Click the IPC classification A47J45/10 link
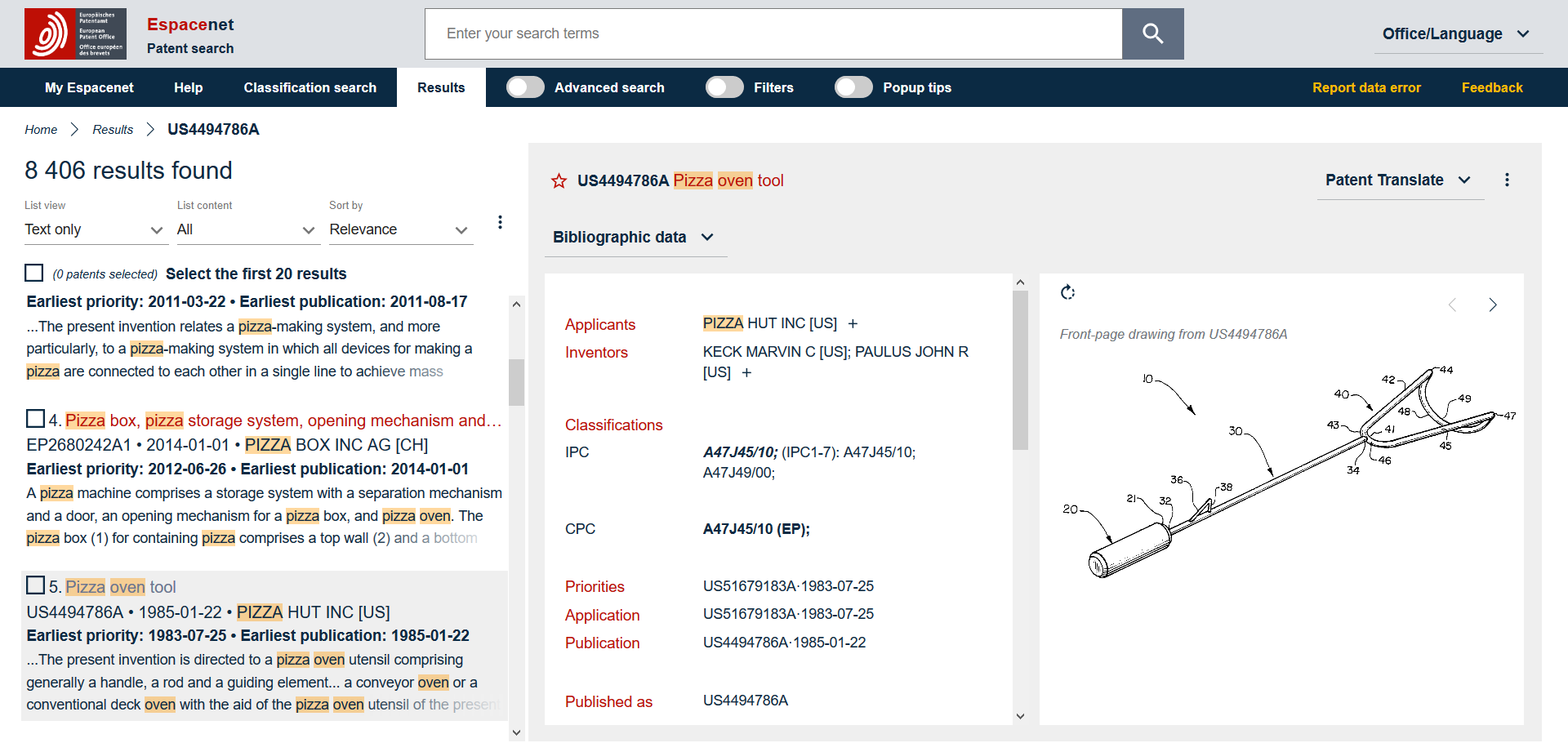This screenshot has width=1568, height=743. pos(740,452)
